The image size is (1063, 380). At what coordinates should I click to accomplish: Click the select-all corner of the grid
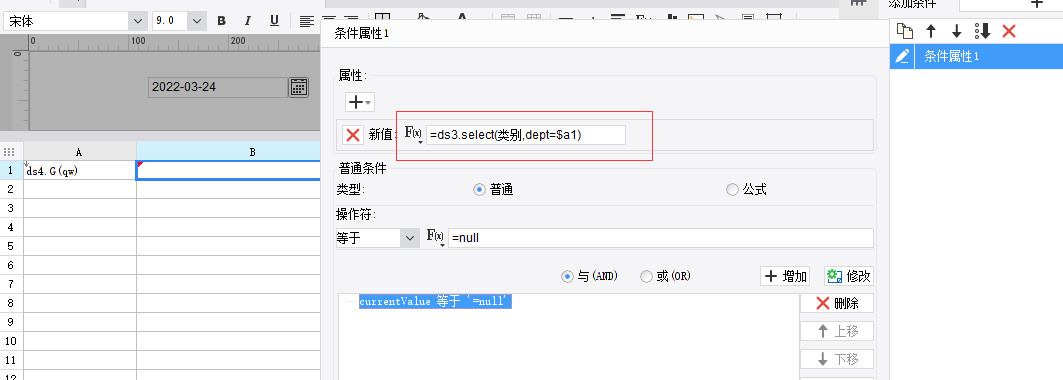tap(9, 152)
